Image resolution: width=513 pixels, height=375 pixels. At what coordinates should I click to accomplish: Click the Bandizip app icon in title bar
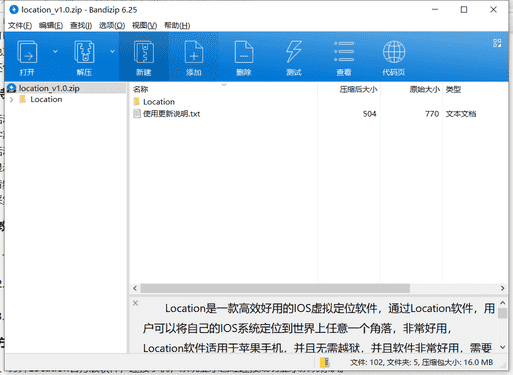click(14, 10)
